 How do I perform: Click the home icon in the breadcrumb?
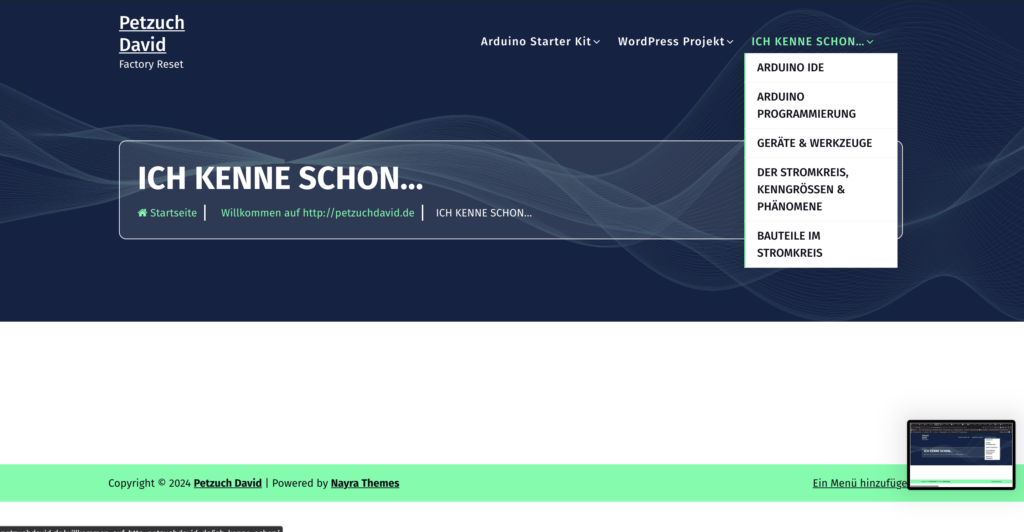tap(142, 213)
